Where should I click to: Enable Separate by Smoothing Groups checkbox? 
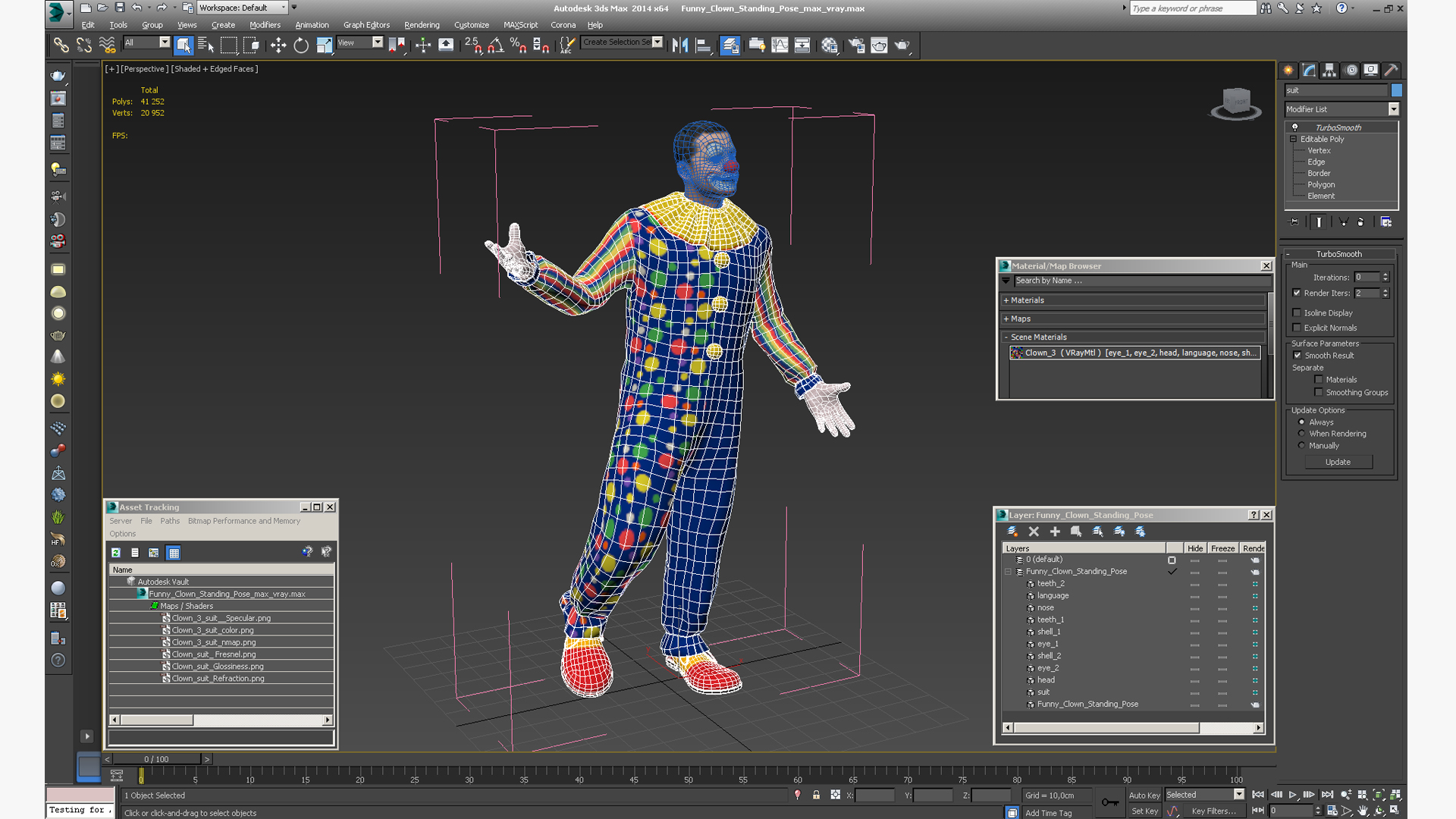coord(1319,392)
